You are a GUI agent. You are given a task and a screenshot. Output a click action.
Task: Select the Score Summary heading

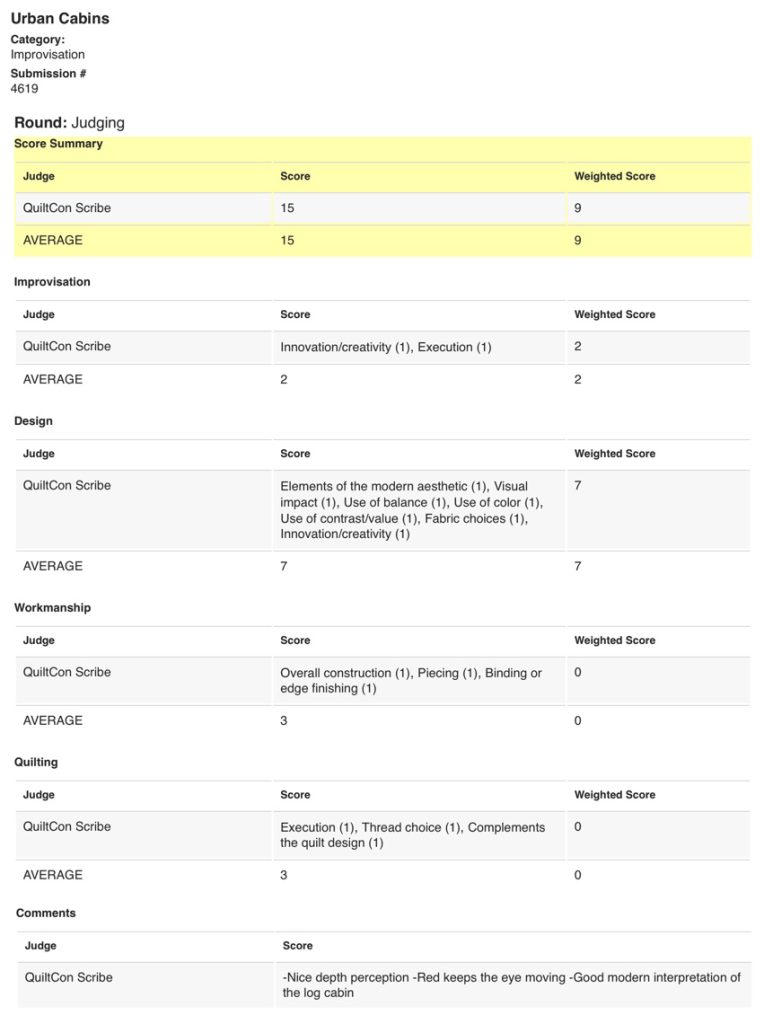pos(58,144)
